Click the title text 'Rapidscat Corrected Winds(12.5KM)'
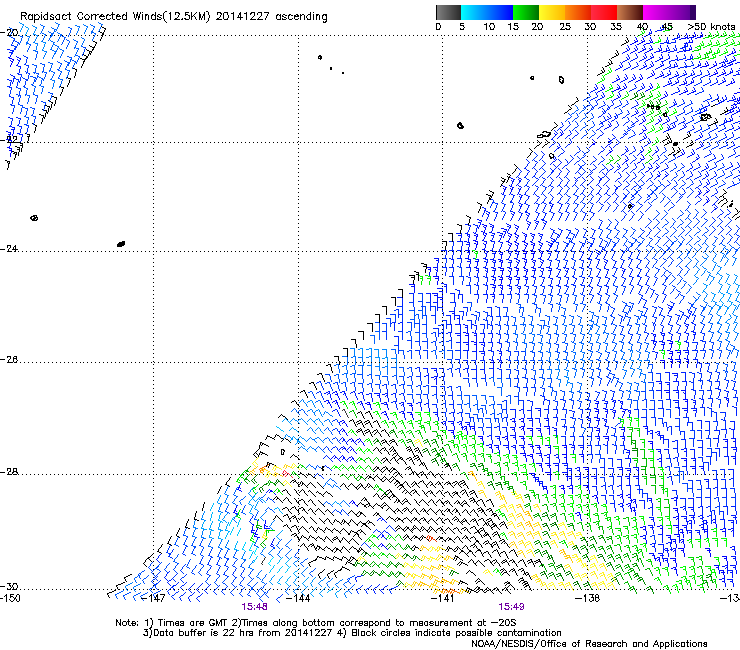This screenshot has width=740, height=650. click(x=115, y=17)
